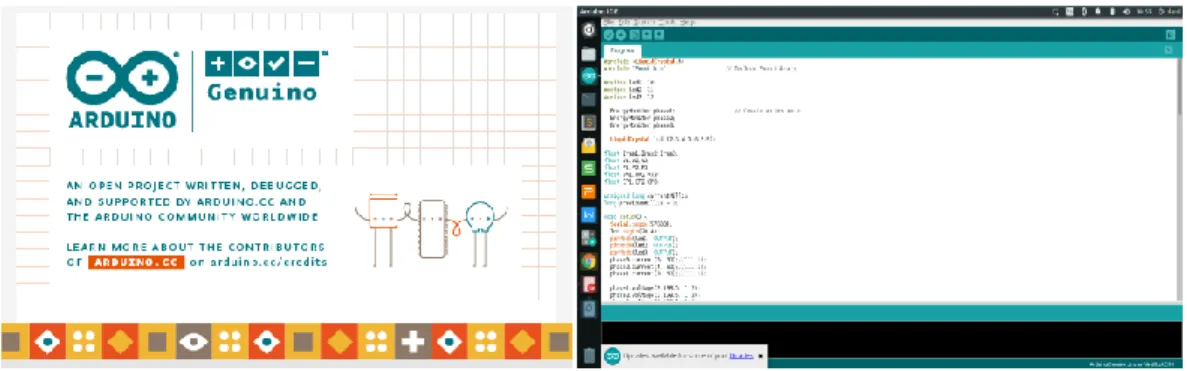Launch green LibreOffice Calc from dock

pos(588,168)
